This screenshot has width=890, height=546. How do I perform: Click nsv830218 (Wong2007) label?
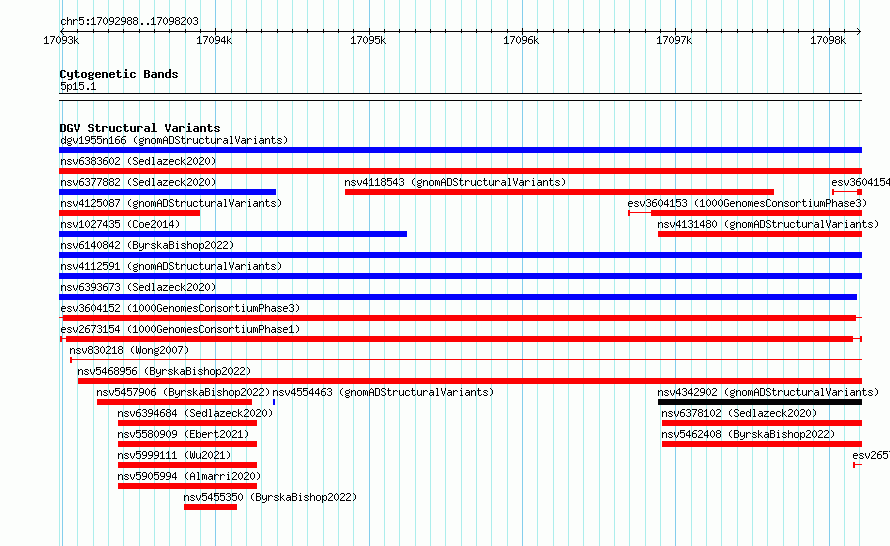pyautogui.click(x=129, y=350)
